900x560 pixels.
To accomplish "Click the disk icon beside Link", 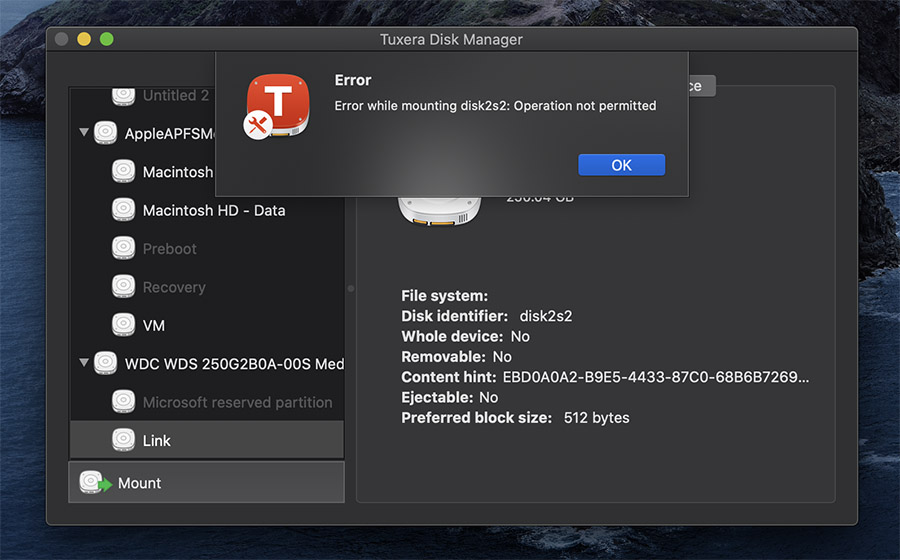I will (123, 440).
